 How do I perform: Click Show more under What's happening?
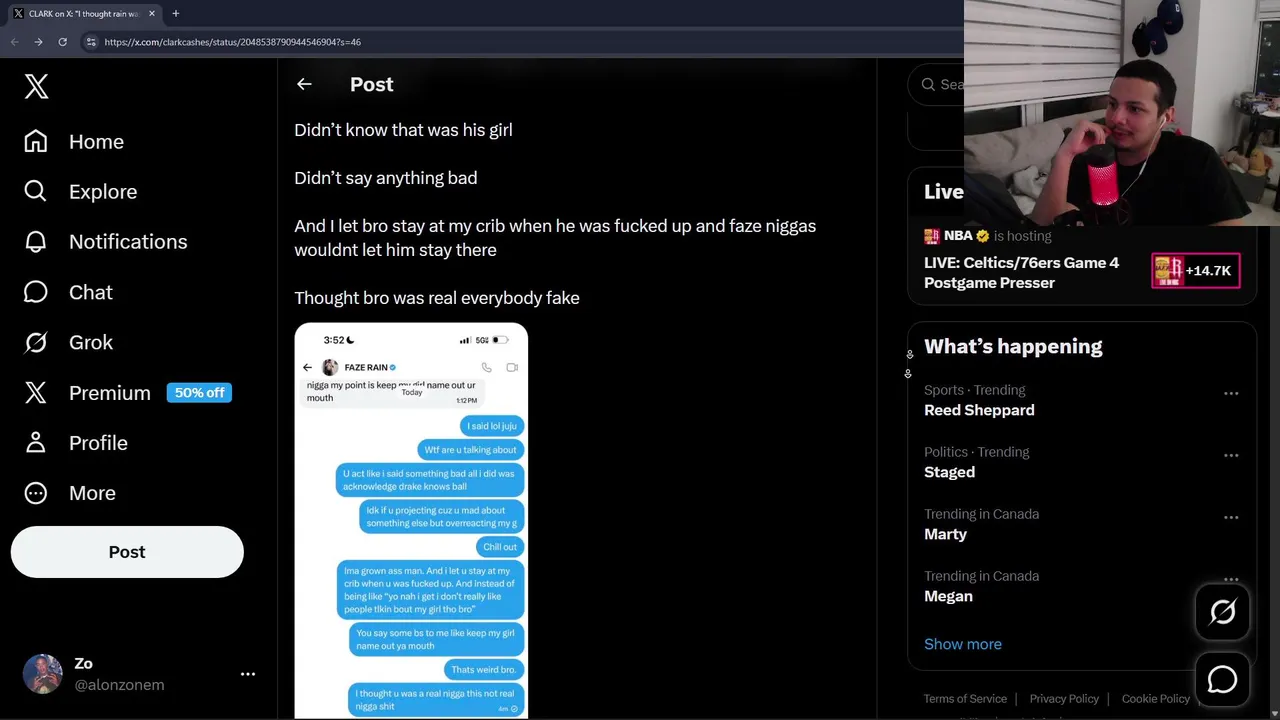(x=963, y=644)
